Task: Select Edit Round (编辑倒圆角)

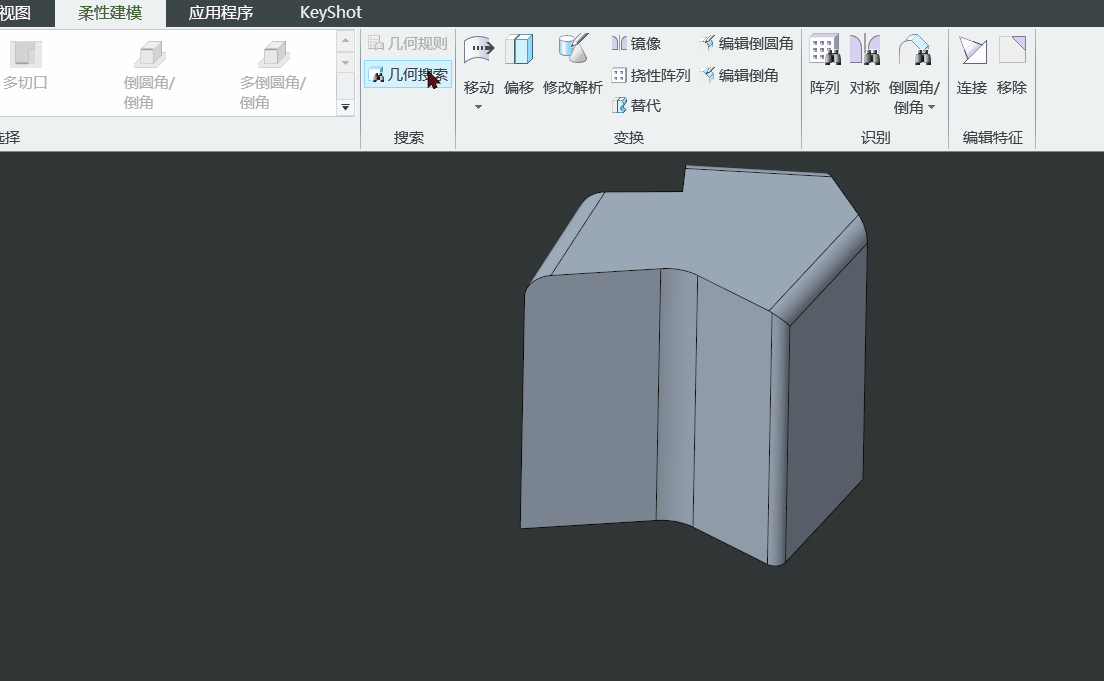Action: pyautogui.click(x=747, y=44)
